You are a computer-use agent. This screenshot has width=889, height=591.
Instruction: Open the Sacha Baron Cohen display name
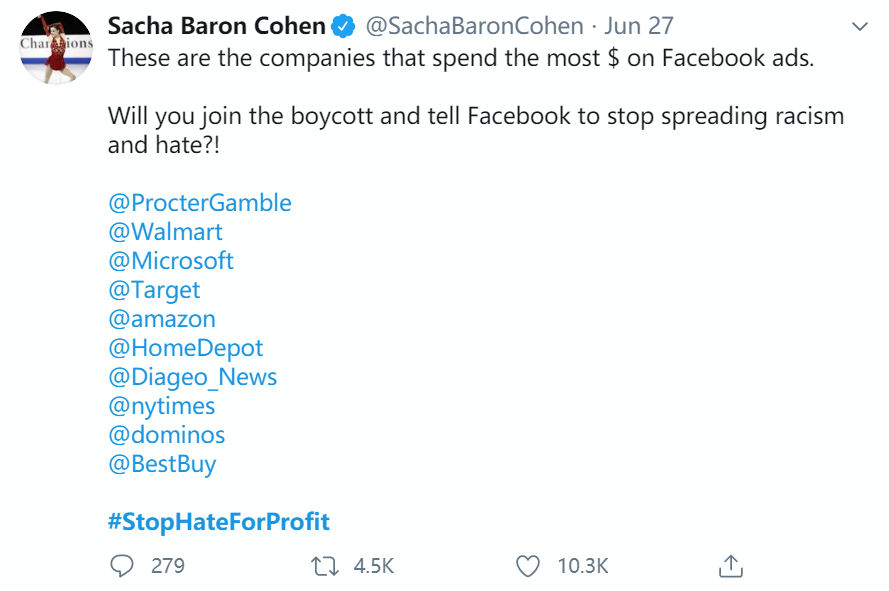[x=217, y=25]
